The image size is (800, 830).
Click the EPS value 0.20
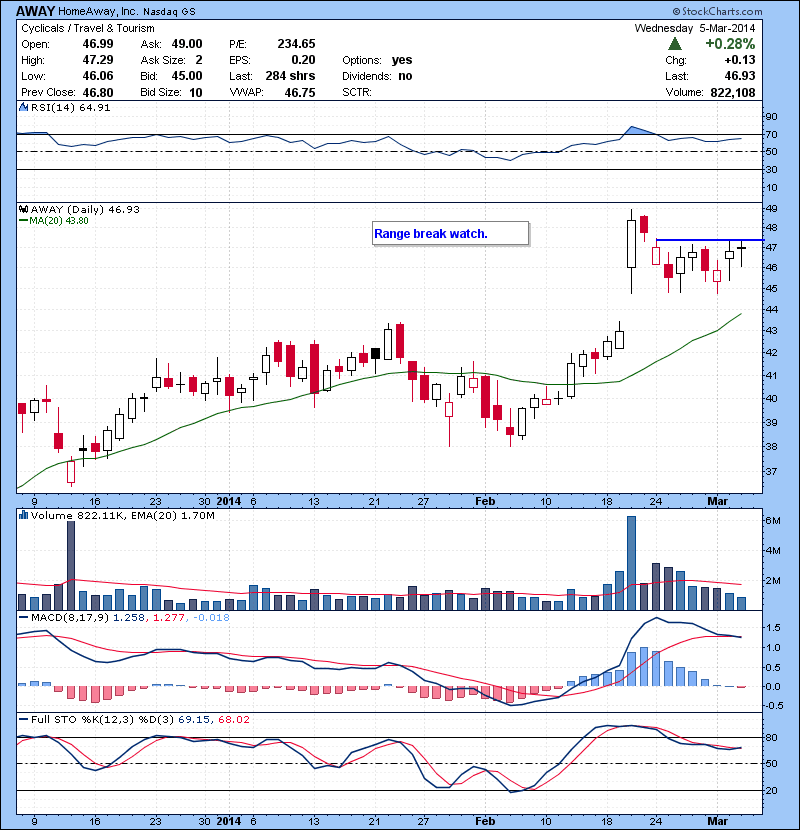pos(303,60)
